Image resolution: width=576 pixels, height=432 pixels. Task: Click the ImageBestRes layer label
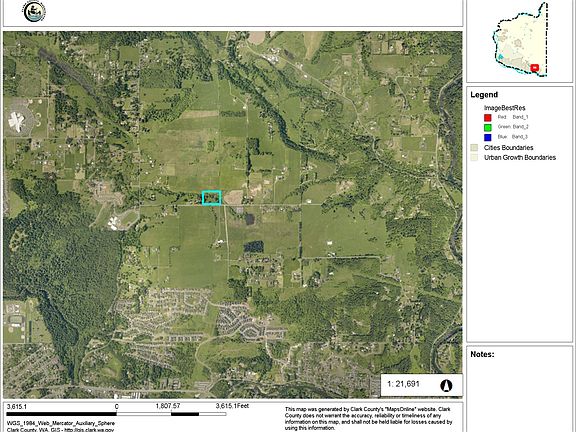click(504, 108)
